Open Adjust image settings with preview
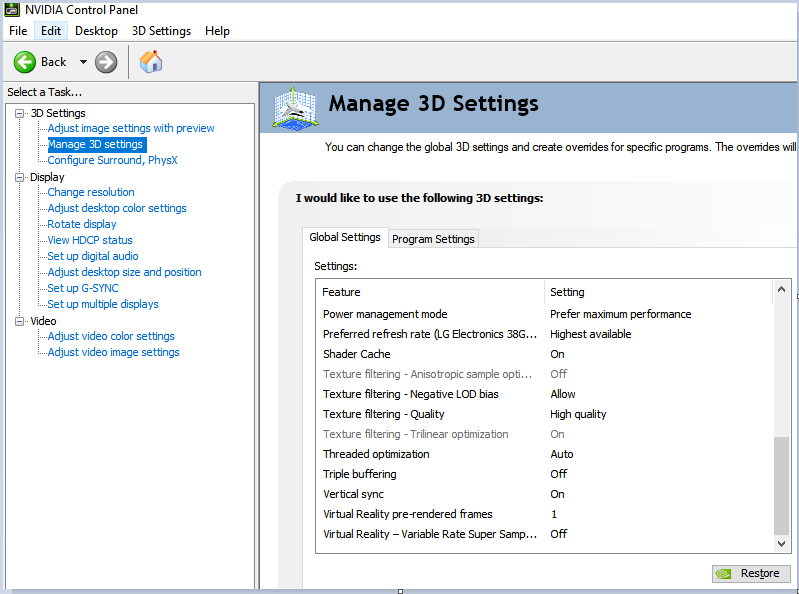 click(x=131, y=128)
